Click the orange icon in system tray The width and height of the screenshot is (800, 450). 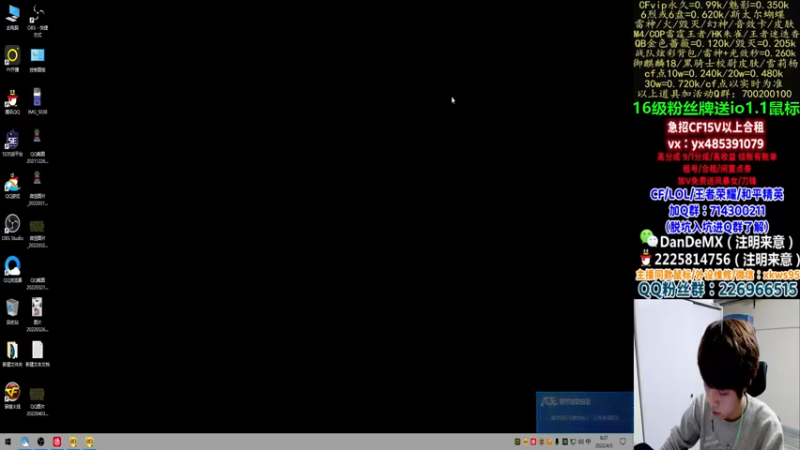coord(549,442)
